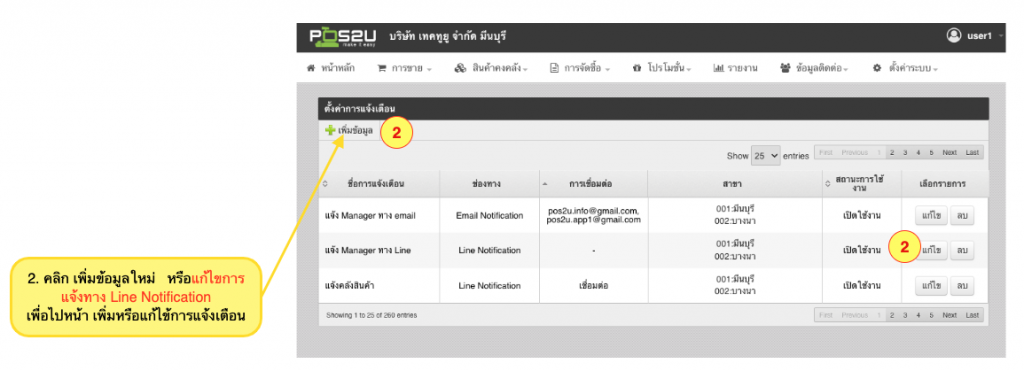Go to page 2 in top pagination

[x=891, y=152]
